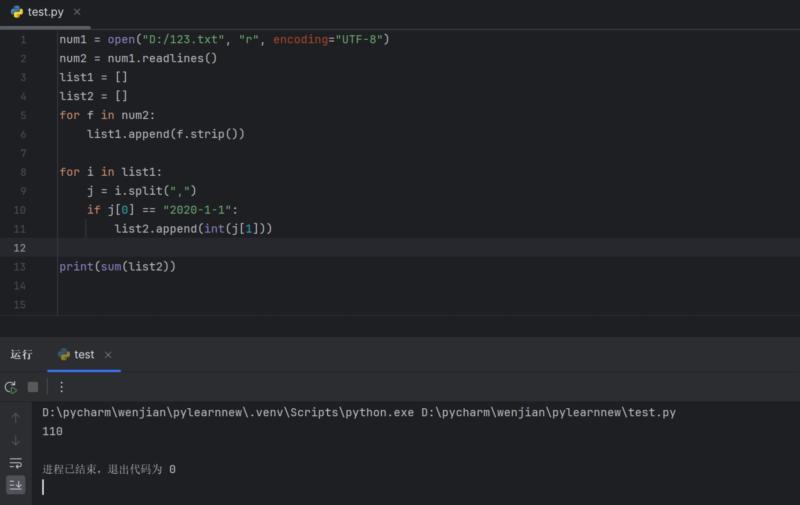Click num1.readlines() on line 2

point(162,58)
